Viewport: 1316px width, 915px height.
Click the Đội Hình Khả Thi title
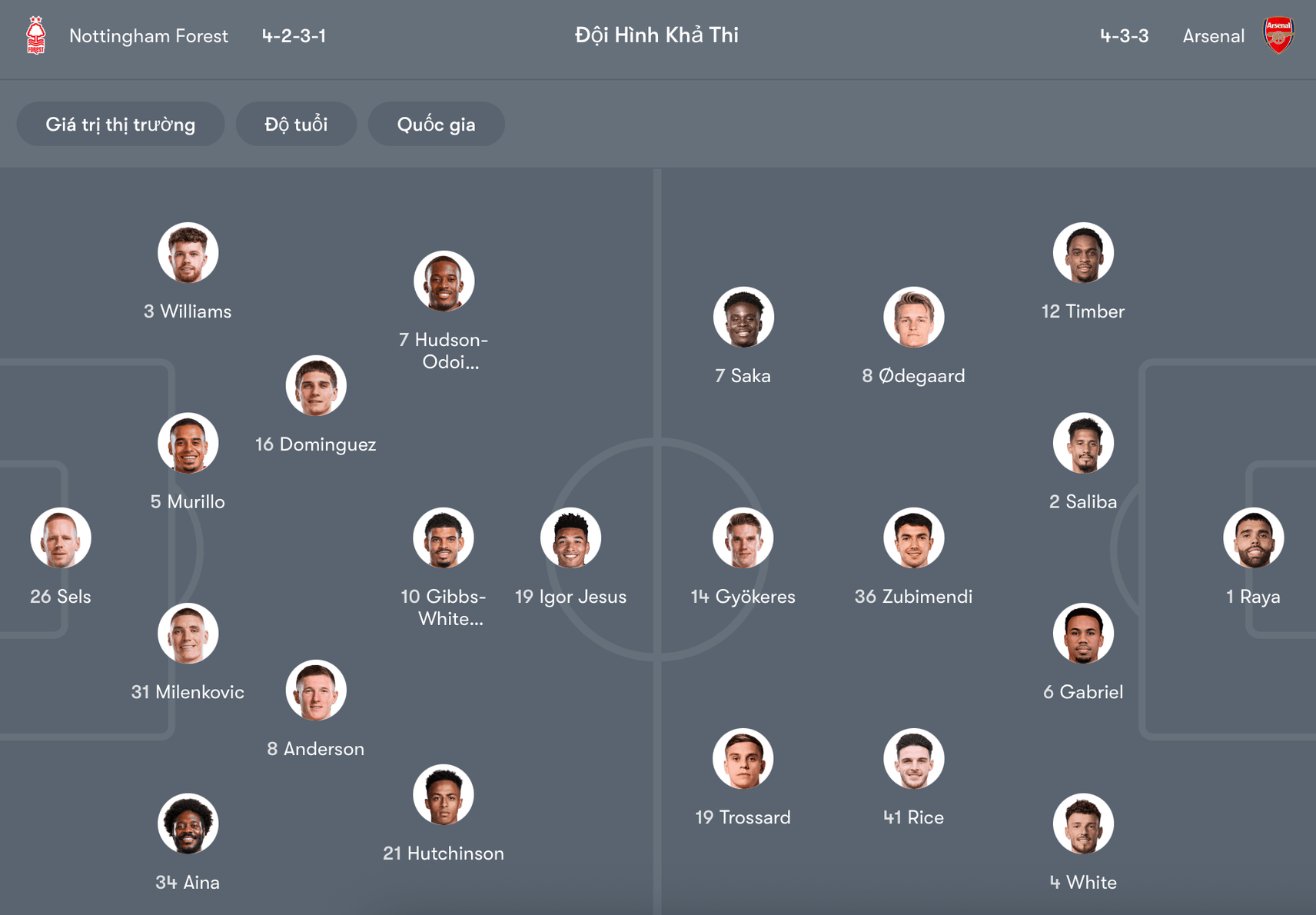click(x=656, y=35)
